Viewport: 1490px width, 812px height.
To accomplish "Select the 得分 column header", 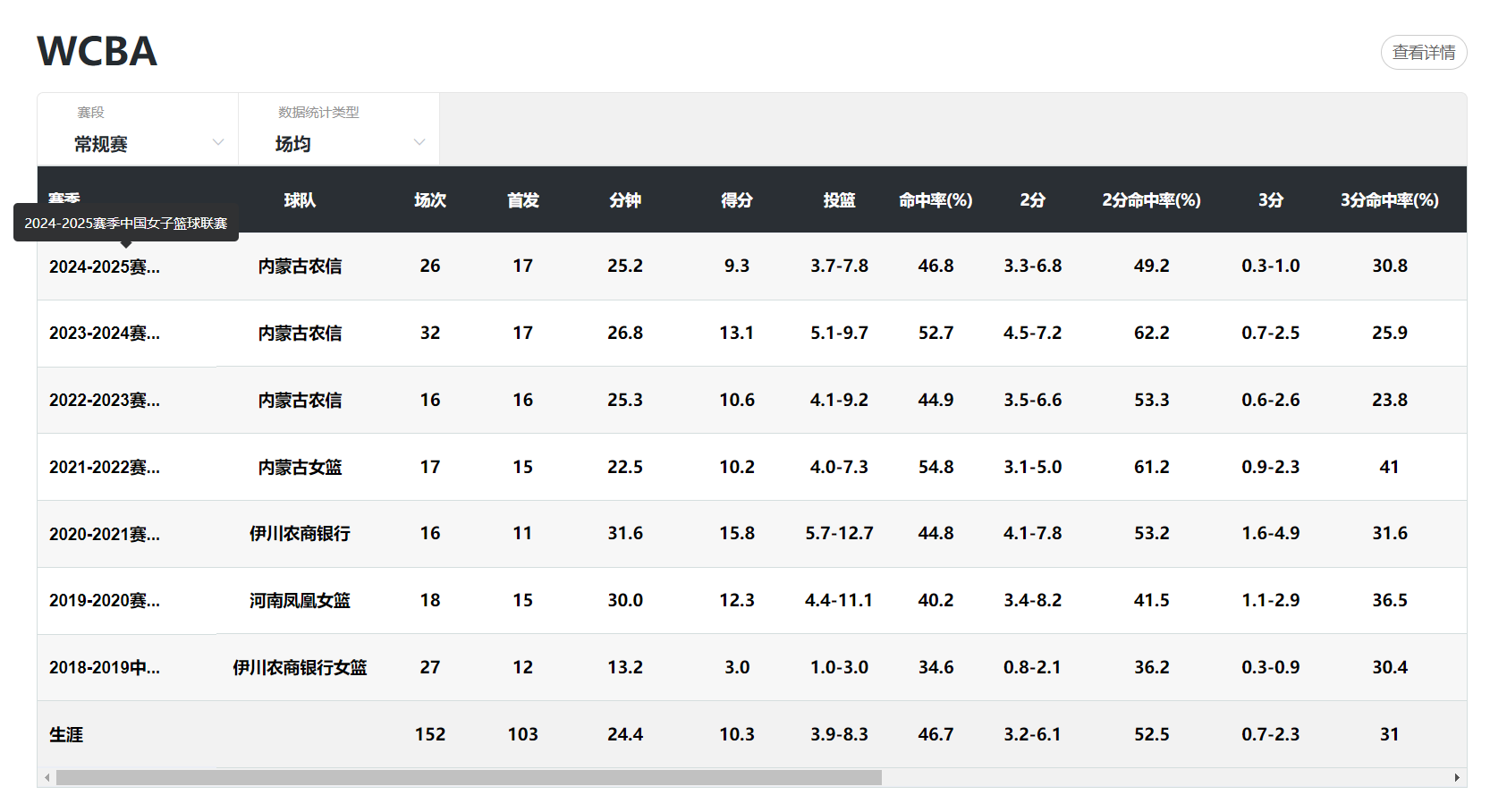I will pos(737,200).
